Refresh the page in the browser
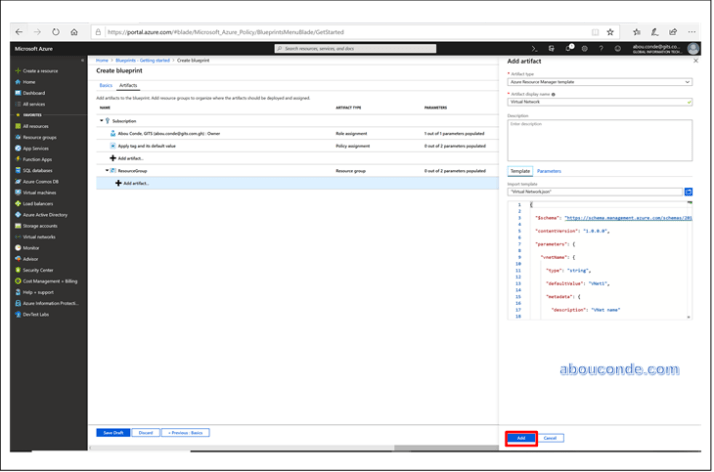This screenshot has width=714, height=472. (55, 32)
